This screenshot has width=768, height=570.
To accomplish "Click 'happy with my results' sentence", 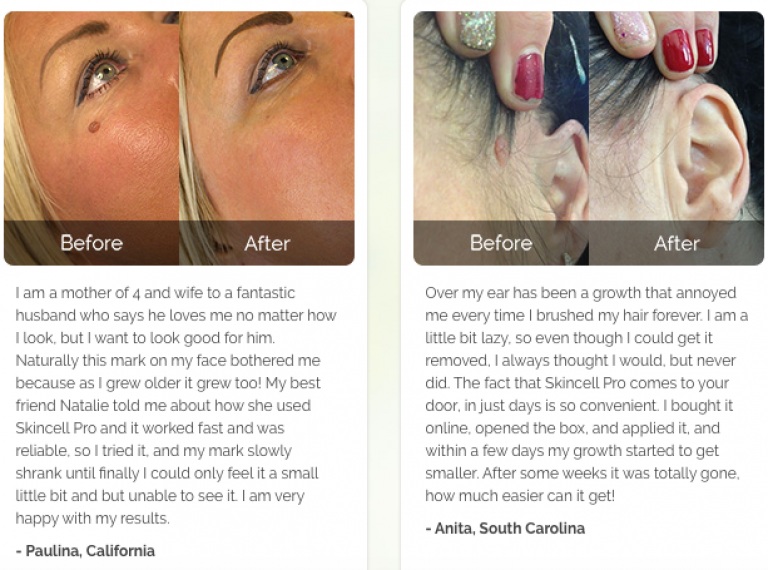I will pyautogui.click(x=93, y=518).
